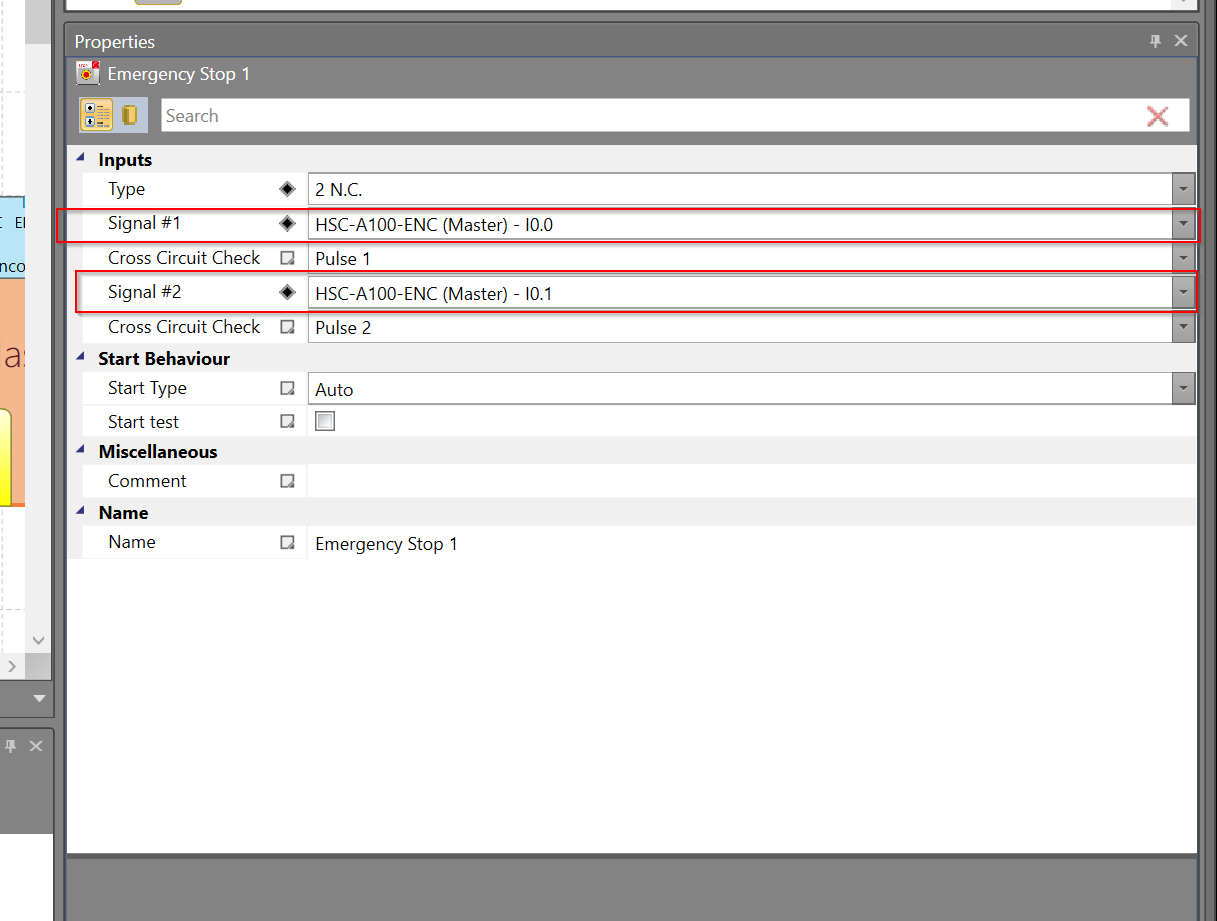Click the square marker beside Pulse 1 row
1217x921 pixels.
(x=287, y=258)
